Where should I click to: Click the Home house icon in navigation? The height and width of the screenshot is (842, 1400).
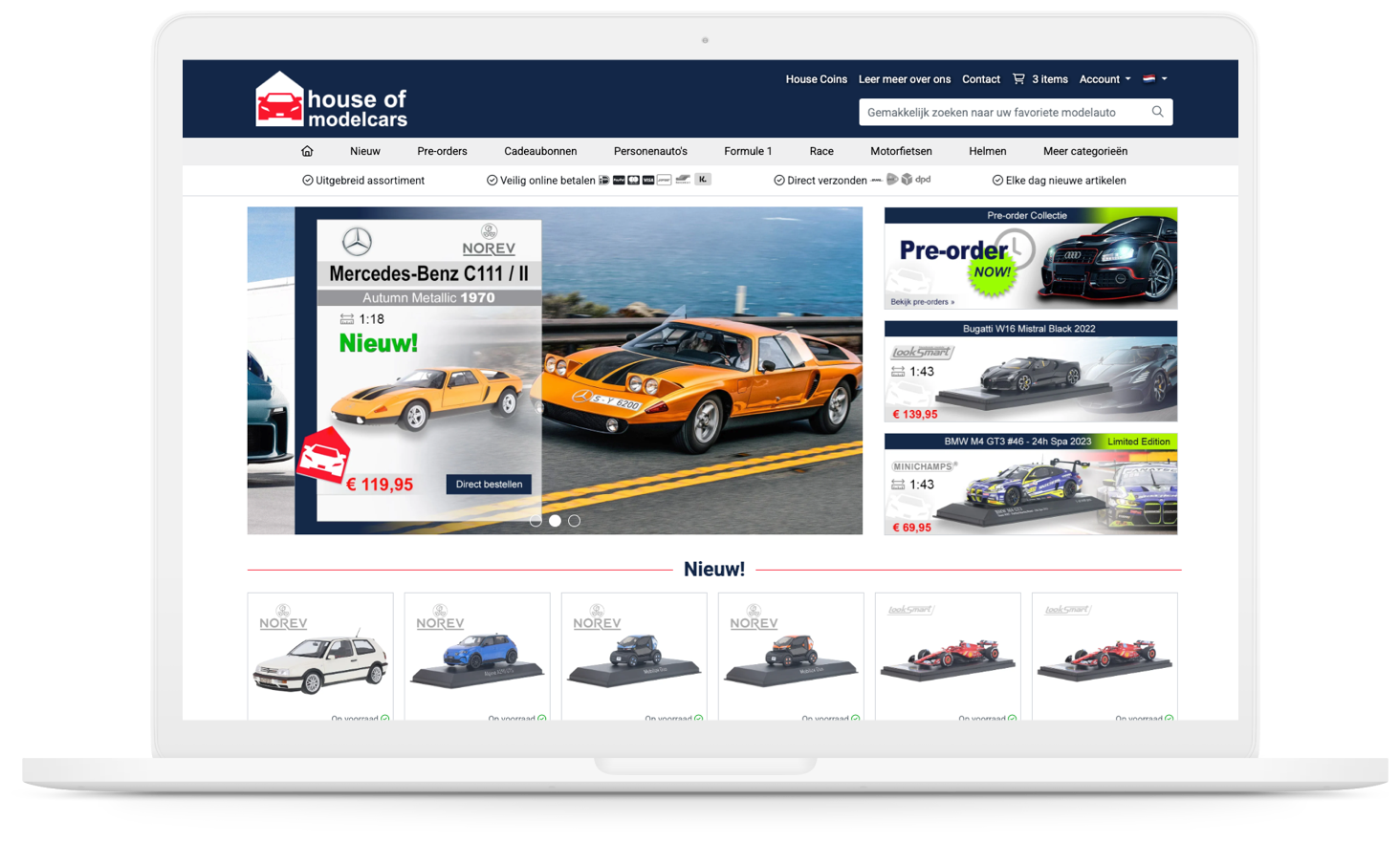(x=306, y=151)
